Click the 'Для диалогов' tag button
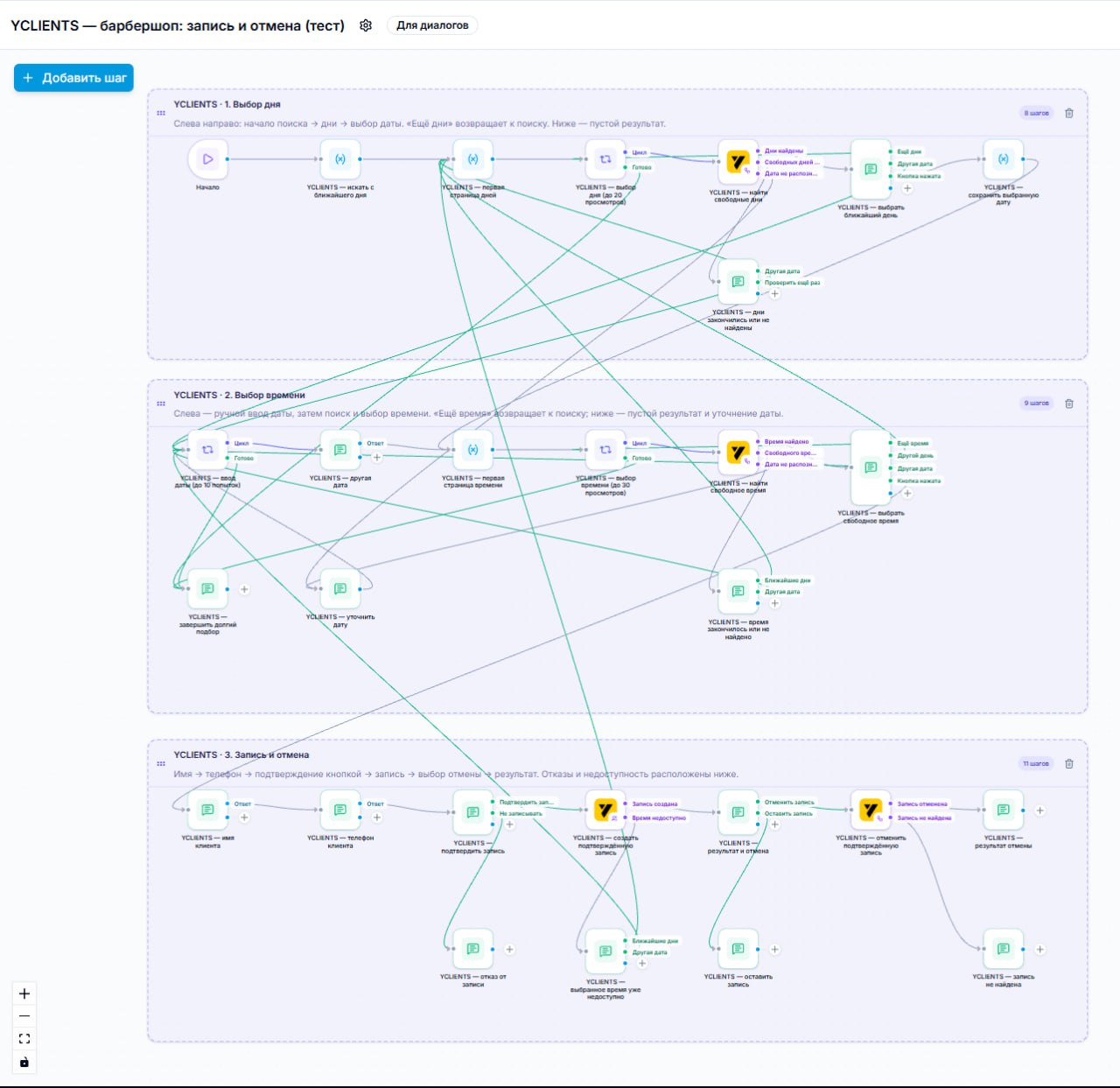The width and height of the screenshot is (1120, 1088). (x=432, y=25)
